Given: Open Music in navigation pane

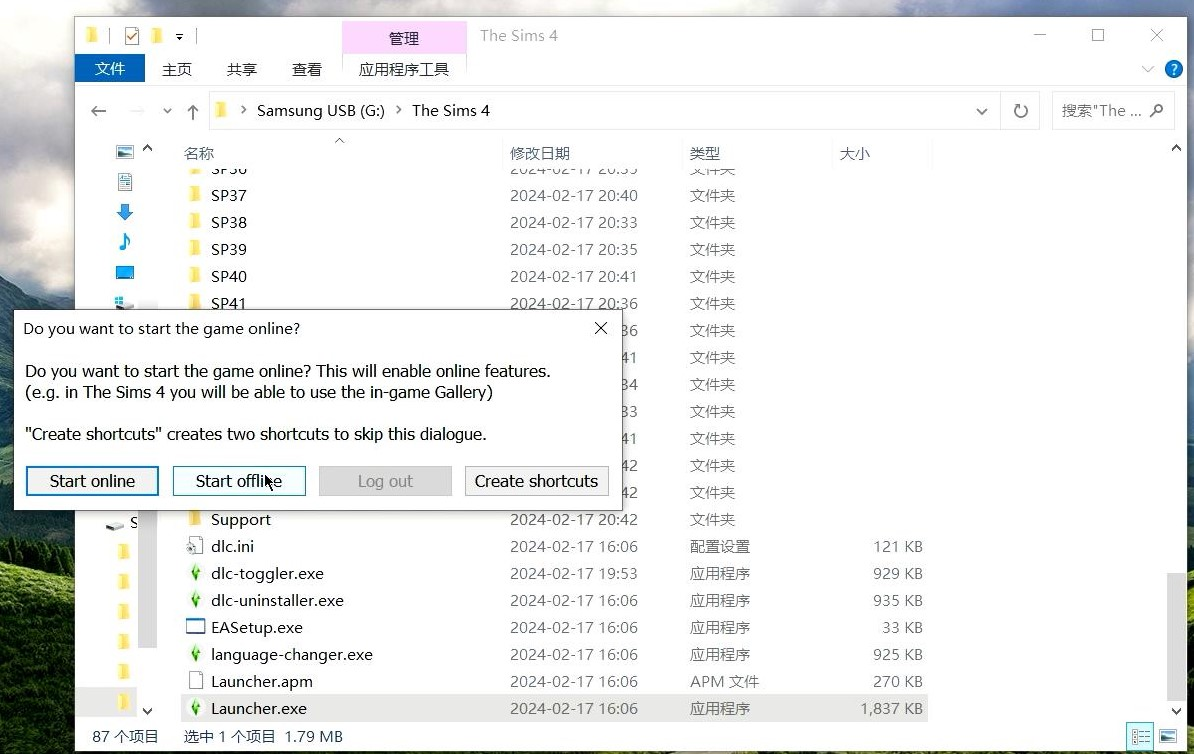Looking at the screenshot, I should [x=125, y=242].
